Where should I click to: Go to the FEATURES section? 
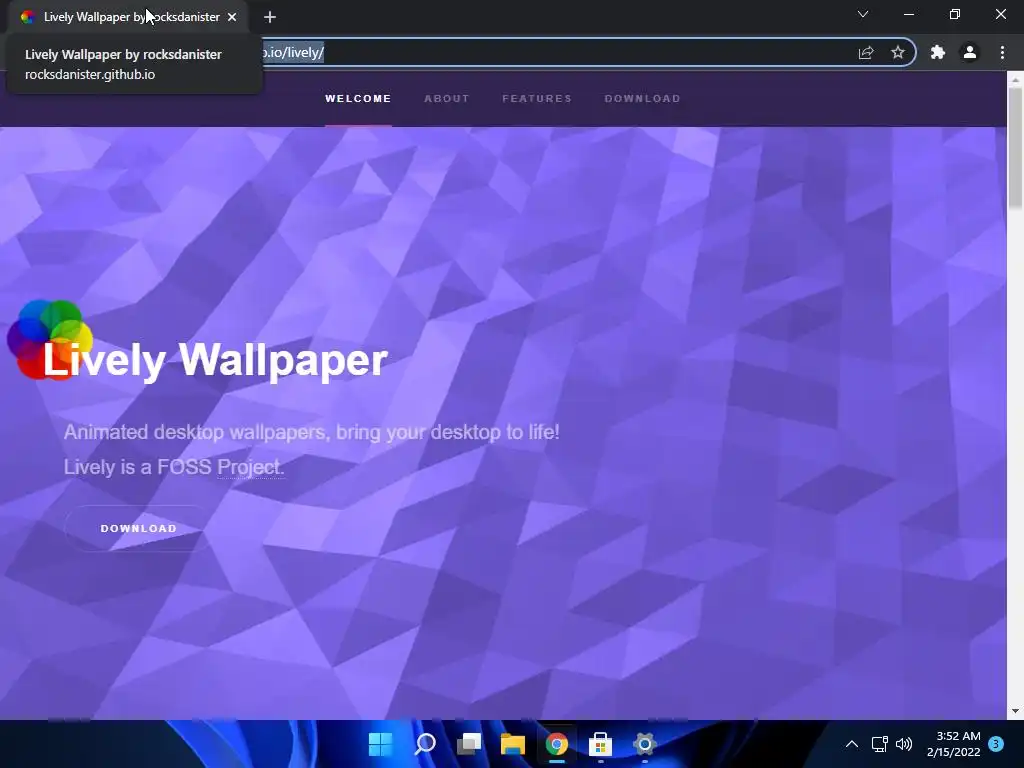(x=537, y=99)
